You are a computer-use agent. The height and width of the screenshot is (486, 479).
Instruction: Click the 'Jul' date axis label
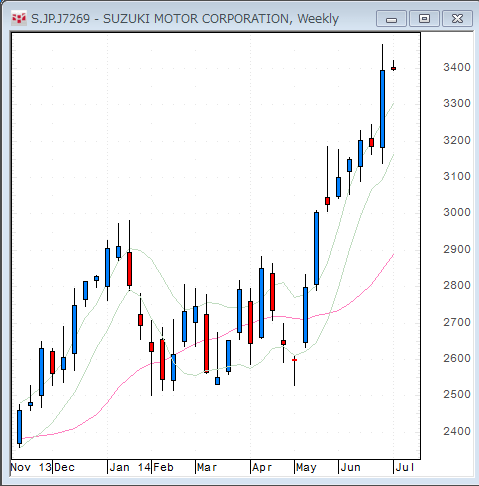pyautogui.click(x=405, y=467)
